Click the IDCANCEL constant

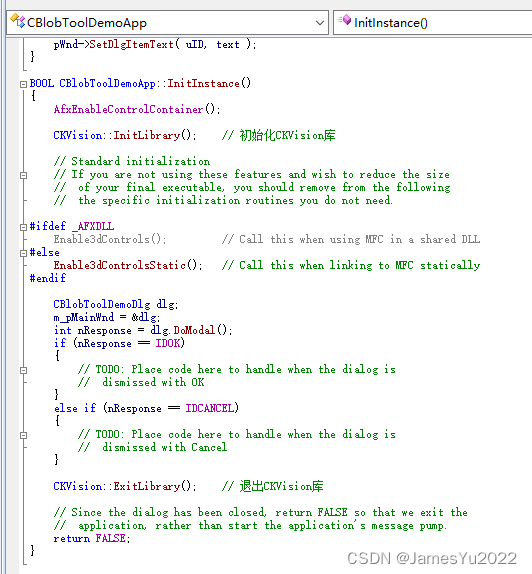(x=210, y=408)
